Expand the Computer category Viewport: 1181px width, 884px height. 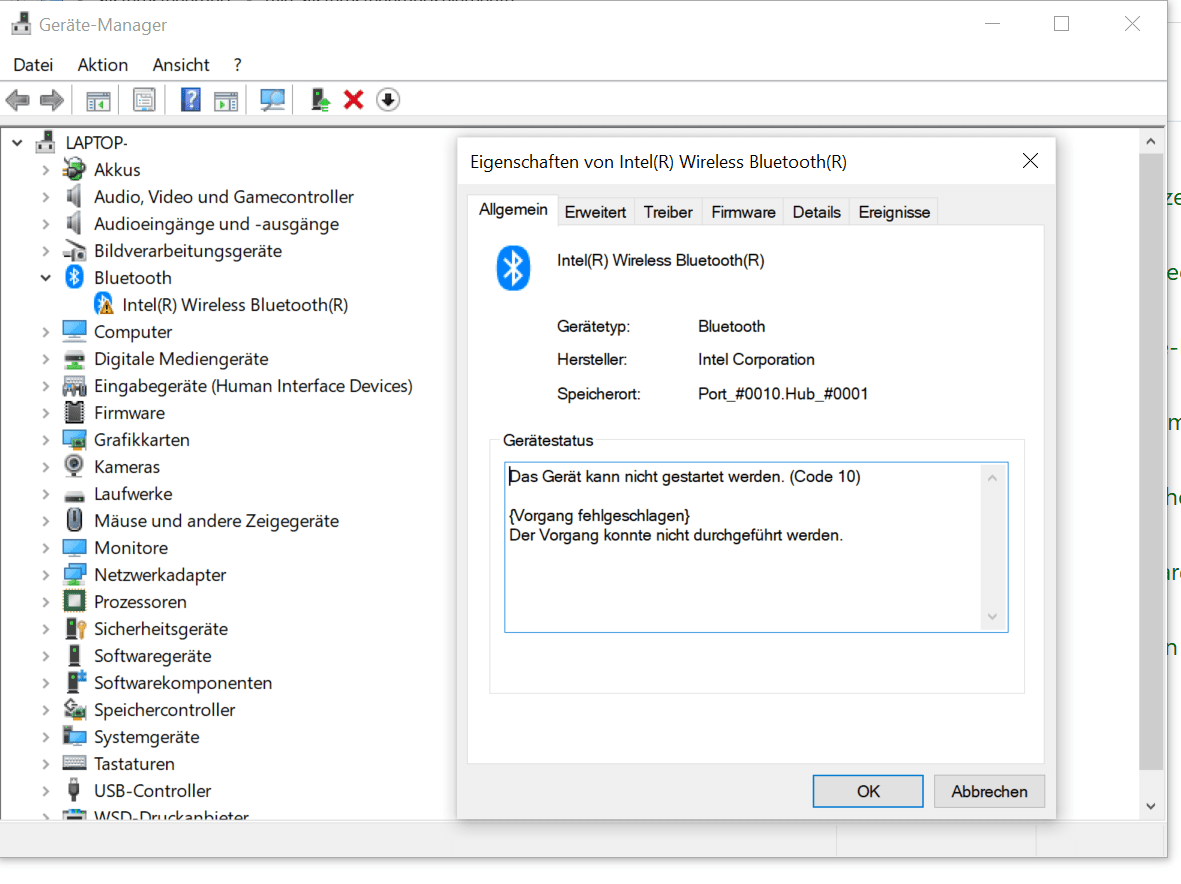click(x=45, y=331)
